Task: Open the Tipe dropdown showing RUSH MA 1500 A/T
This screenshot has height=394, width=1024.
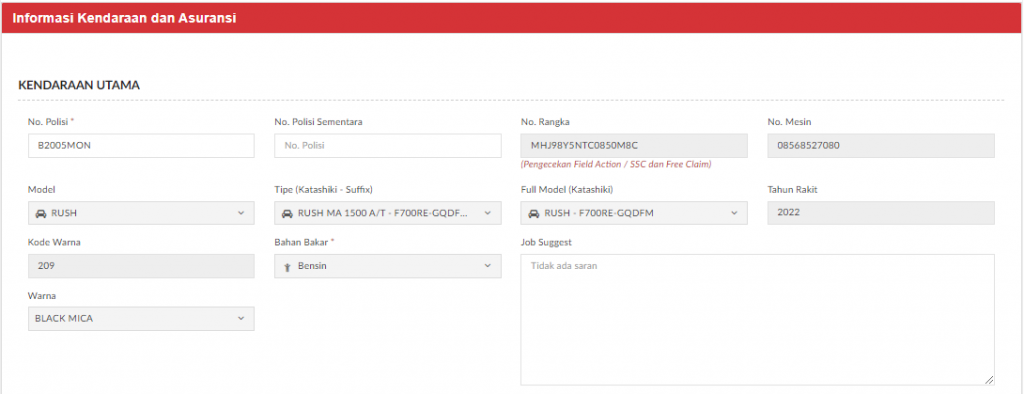Action: [388, 213]
